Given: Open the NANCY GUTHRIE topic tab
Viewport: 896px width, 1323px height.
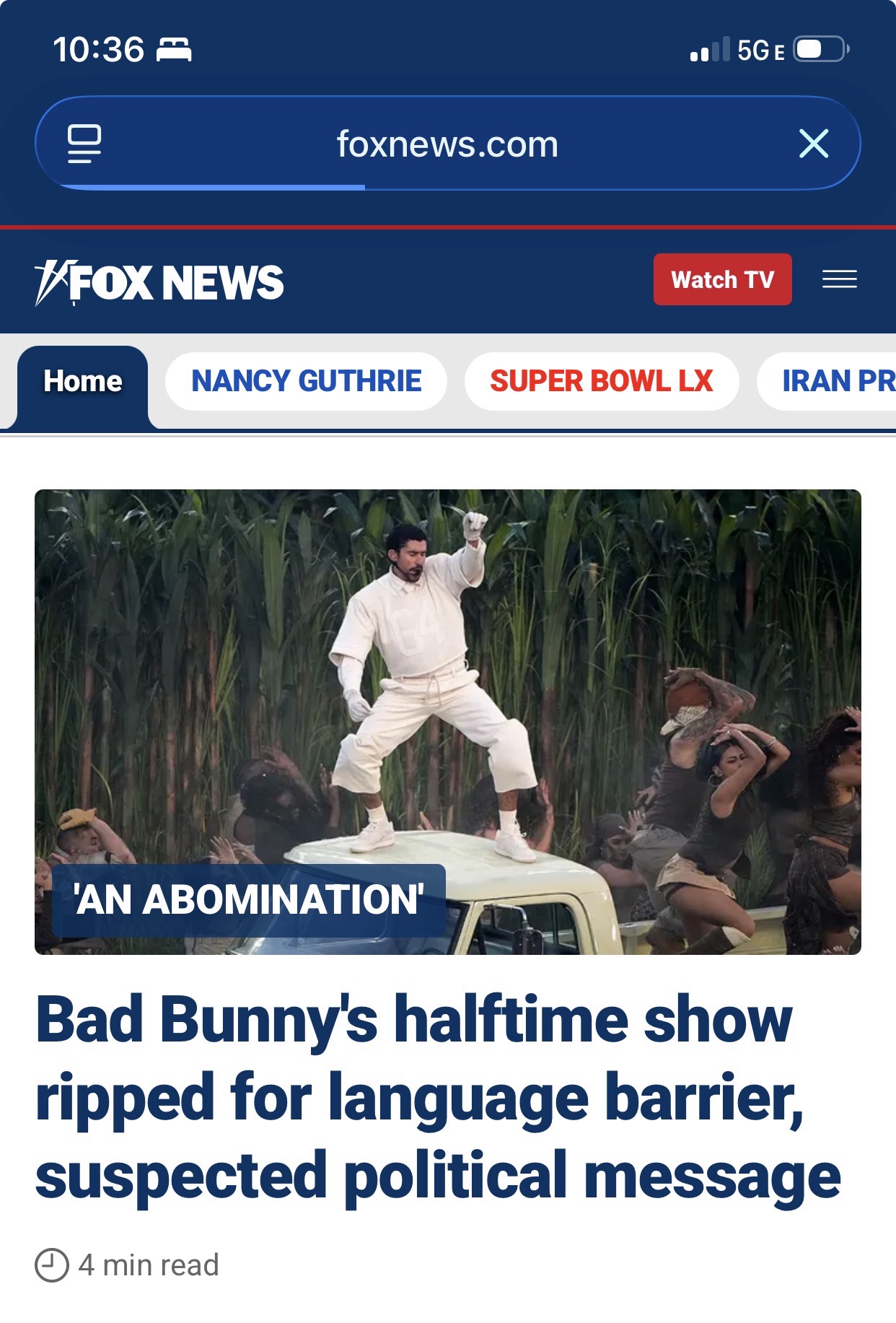Looking at the screenshot, I should 307,381.
